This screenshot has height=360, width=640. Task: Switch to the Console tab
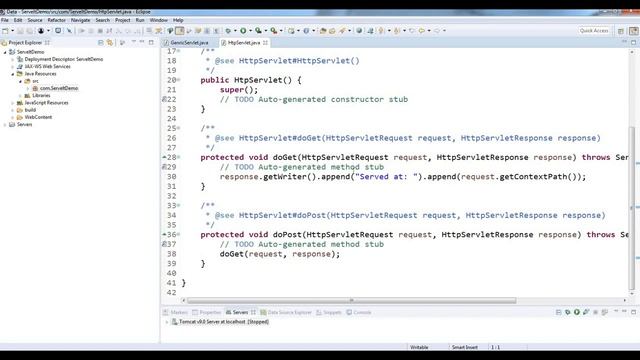pos(359,312)
